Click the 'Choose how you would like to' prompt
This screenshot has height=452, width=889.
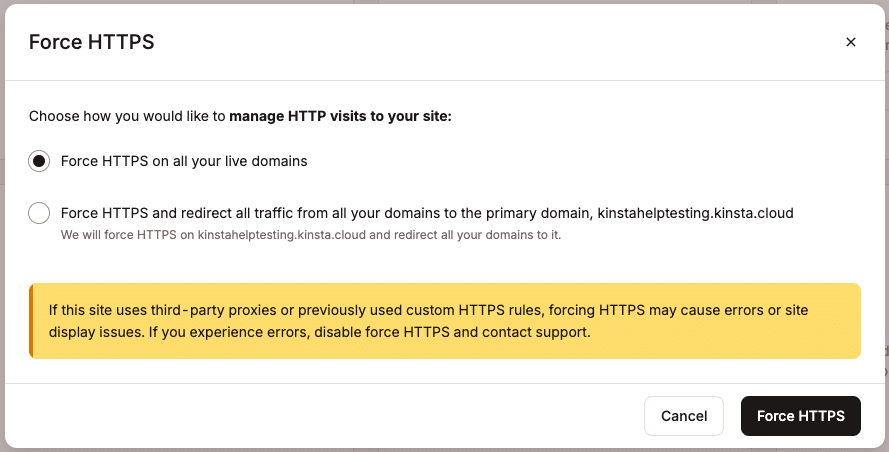coord(127,116)
